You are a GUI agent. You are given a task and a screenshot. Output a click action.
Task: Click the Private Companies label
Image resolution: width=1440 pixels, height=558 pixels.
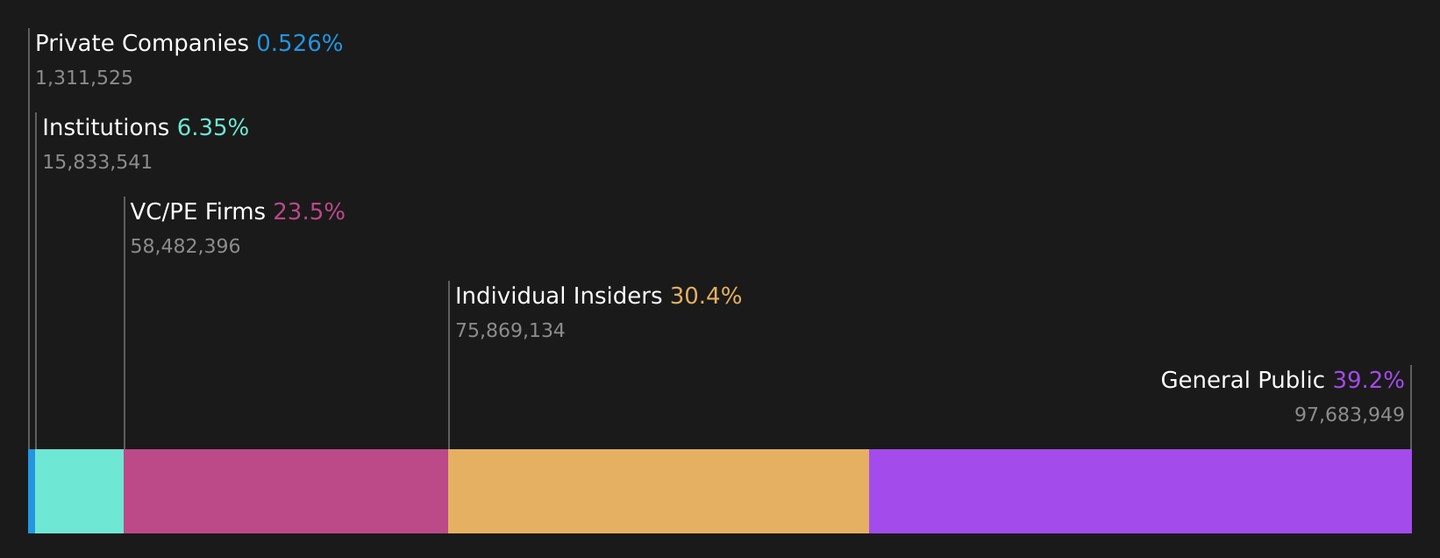[x=142, y=44]
